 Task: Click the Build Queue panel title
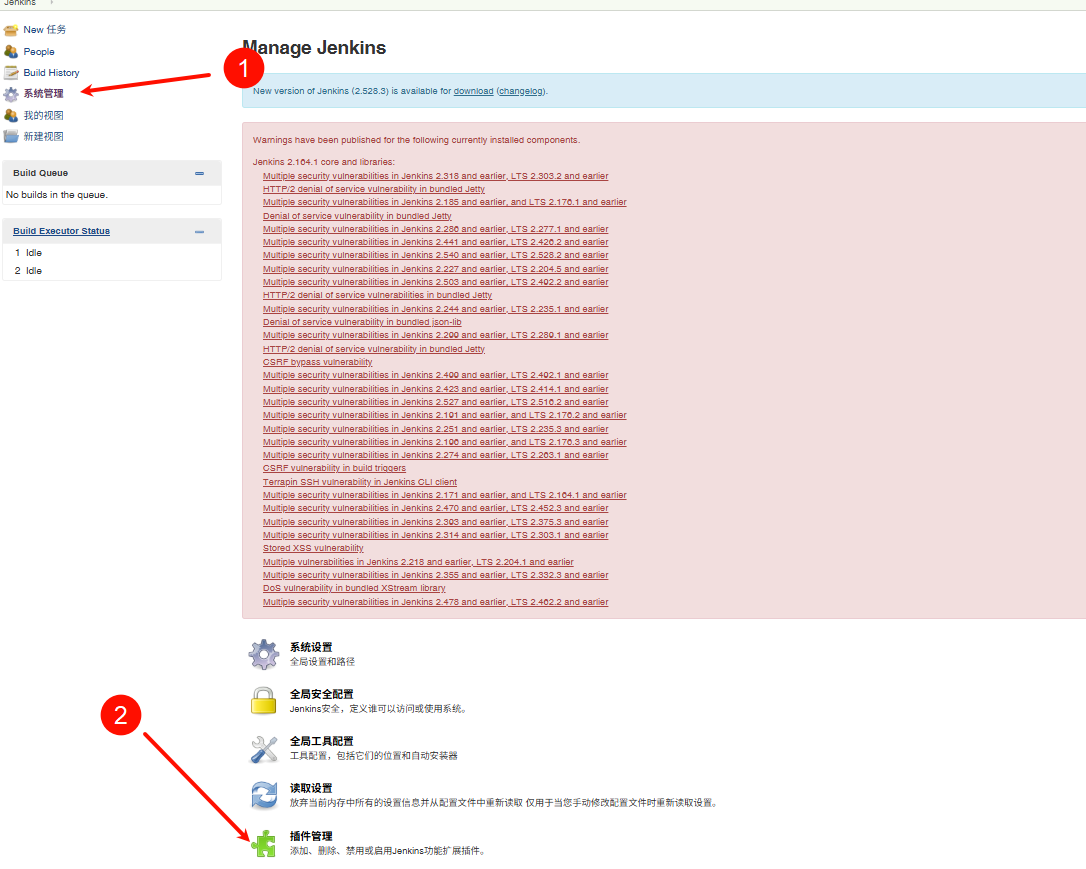tap(40, 173)
